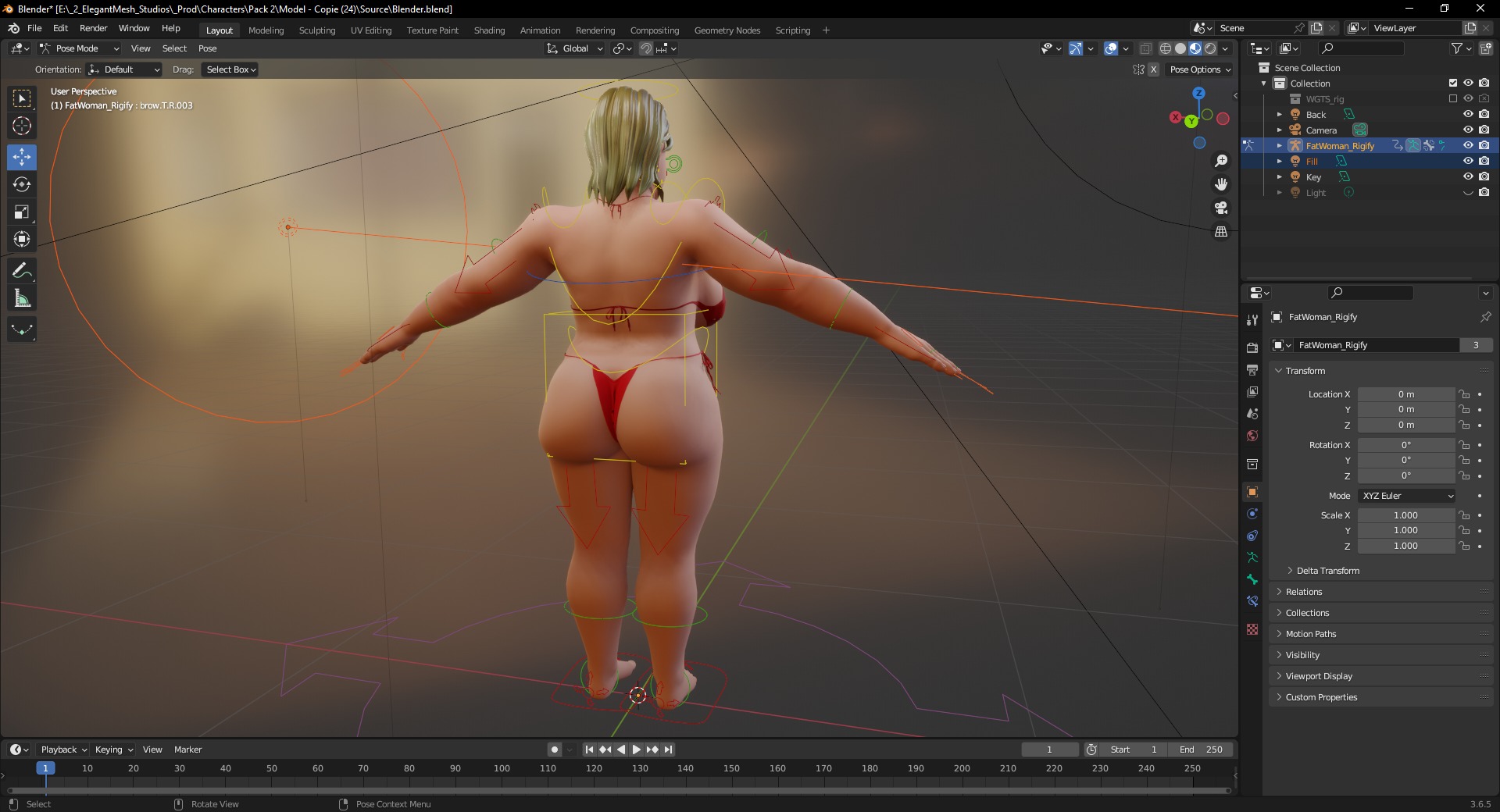
Task: Expand Viewport Display panel
Action: click(x=1318, y=676)
